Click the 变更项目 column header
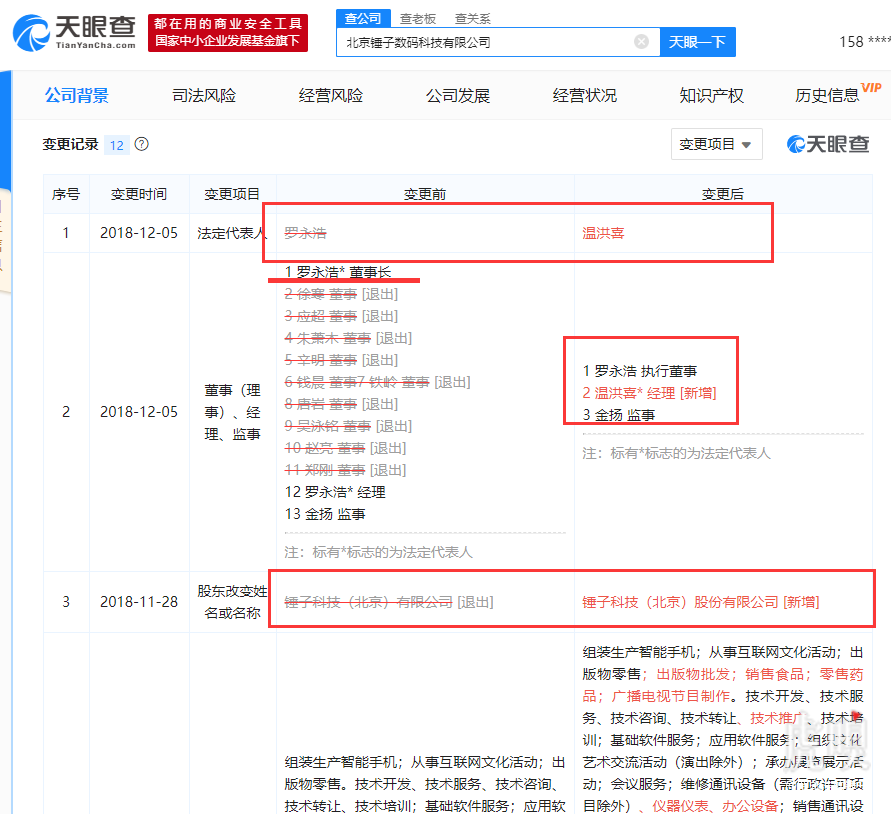 (232, 194)
